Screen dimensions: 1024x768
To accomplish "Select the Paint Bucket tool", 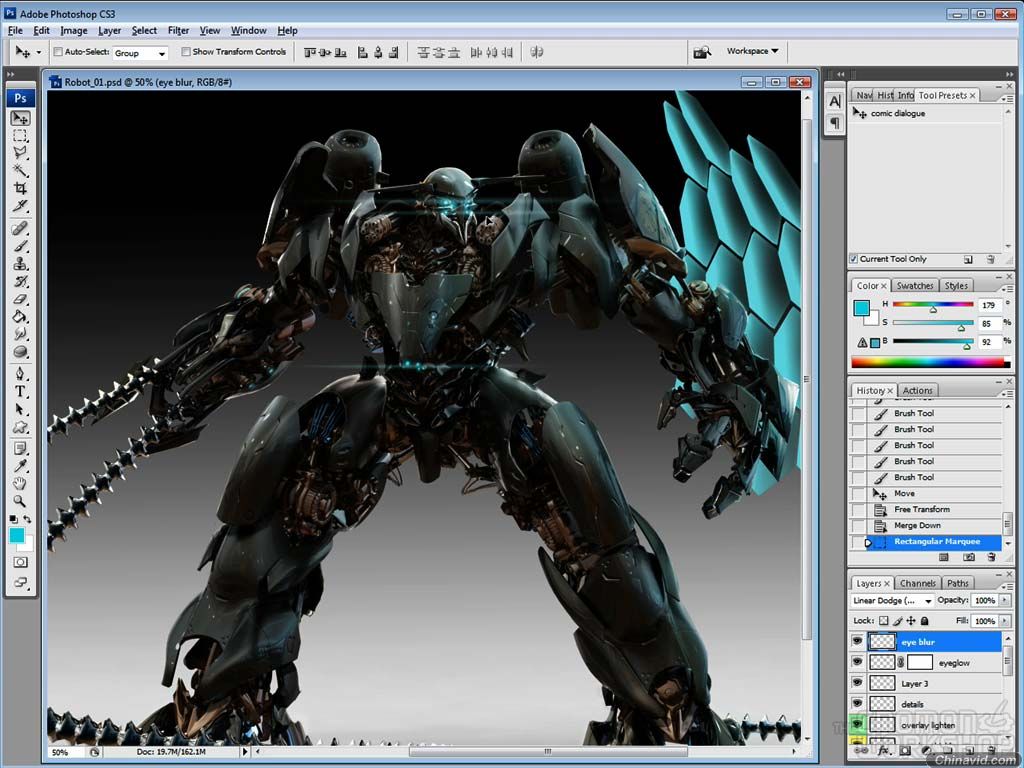I will click(x=20, y=317).
